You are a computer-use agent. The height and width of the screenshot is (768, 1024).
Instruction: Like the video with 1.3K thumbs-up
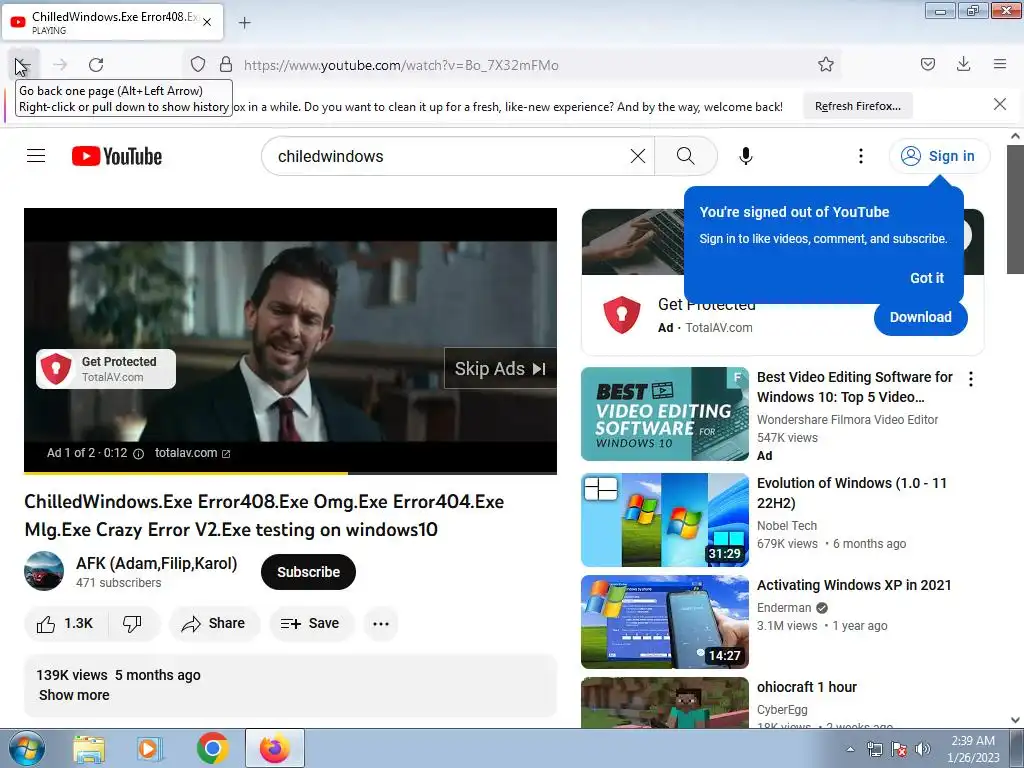click(65, 624)
